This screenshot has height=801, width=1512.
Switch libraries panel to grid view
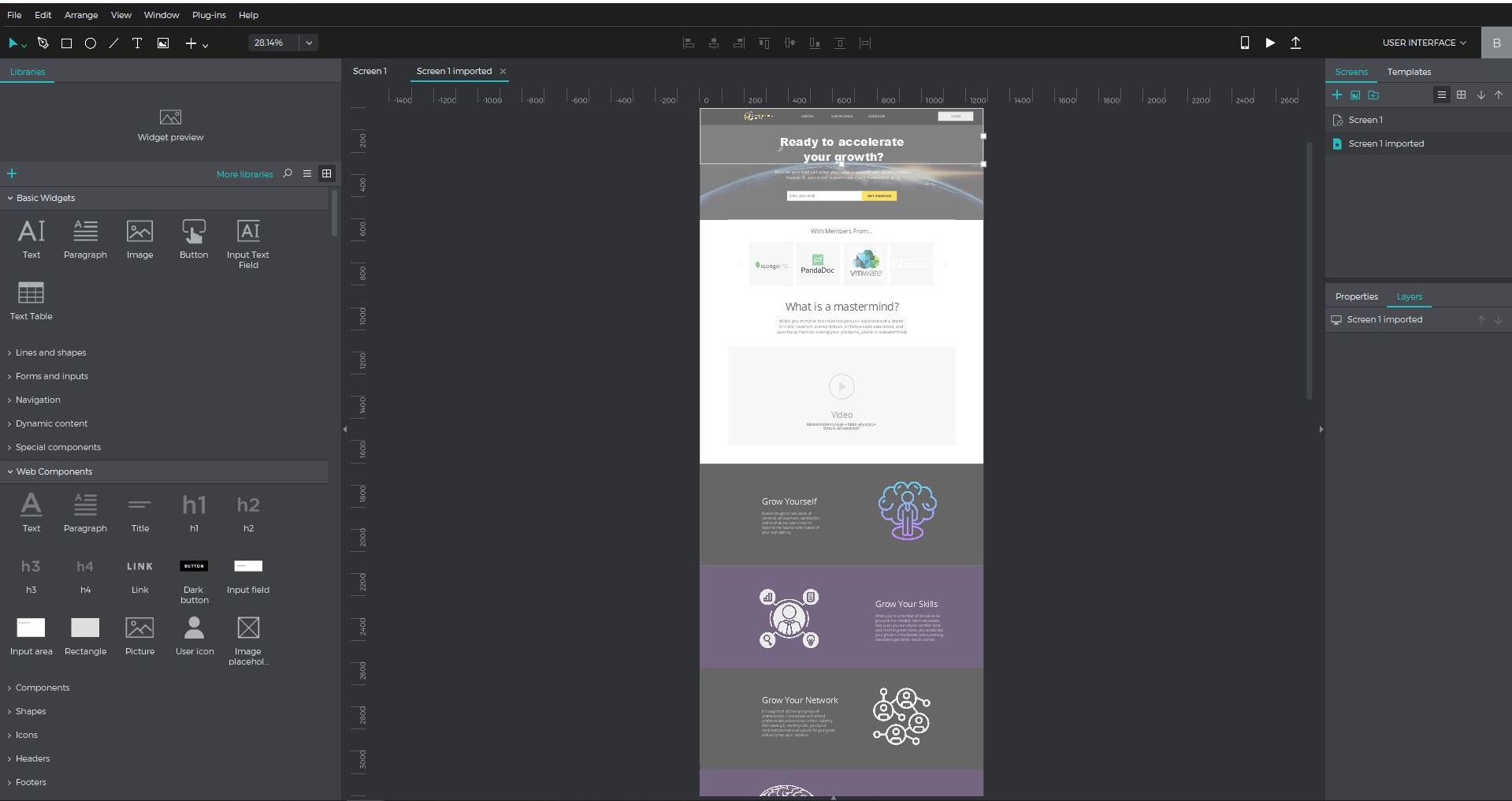point(327,173)
